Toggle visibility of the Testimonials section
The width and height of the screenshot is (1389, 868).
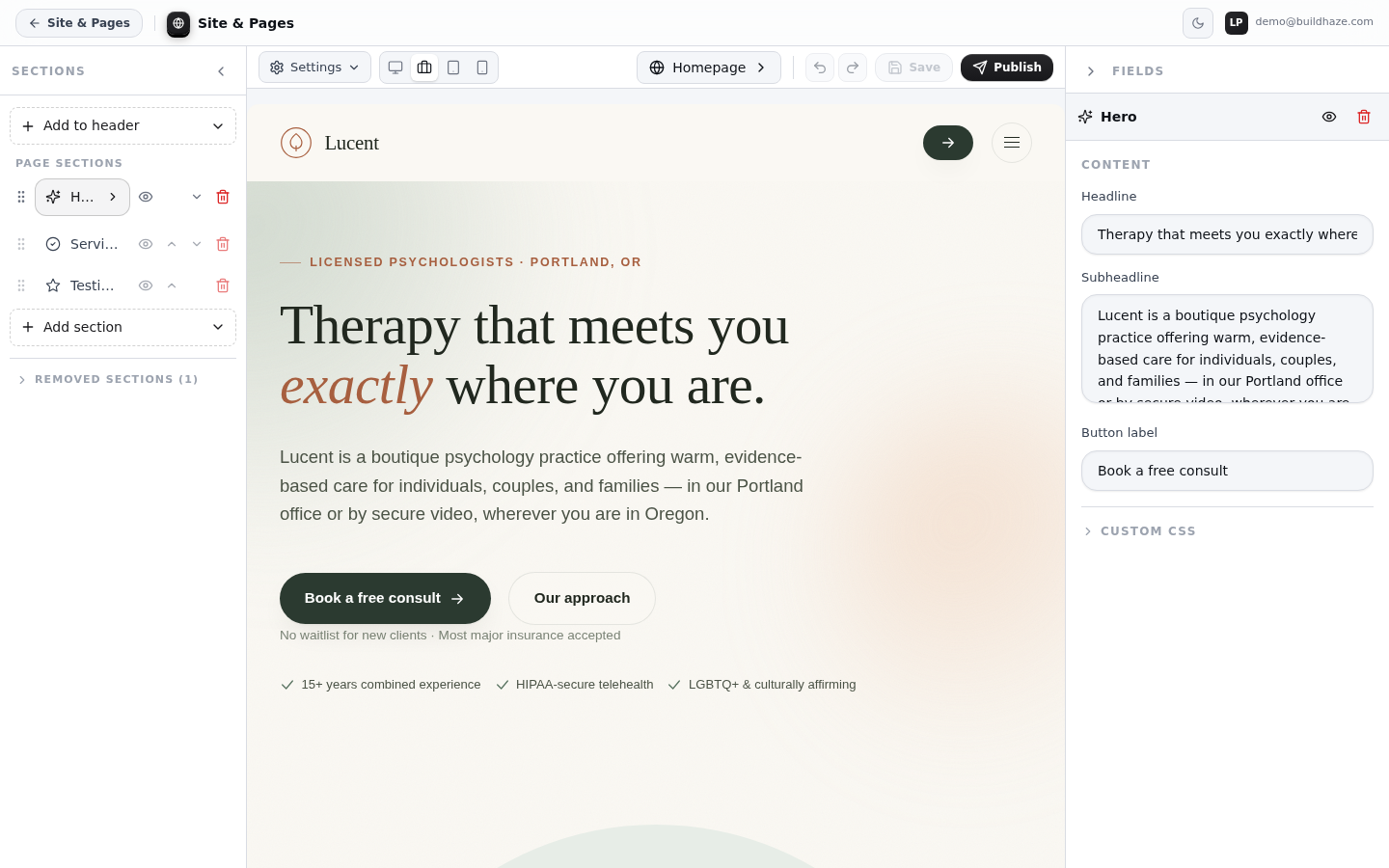coord(146,285)
